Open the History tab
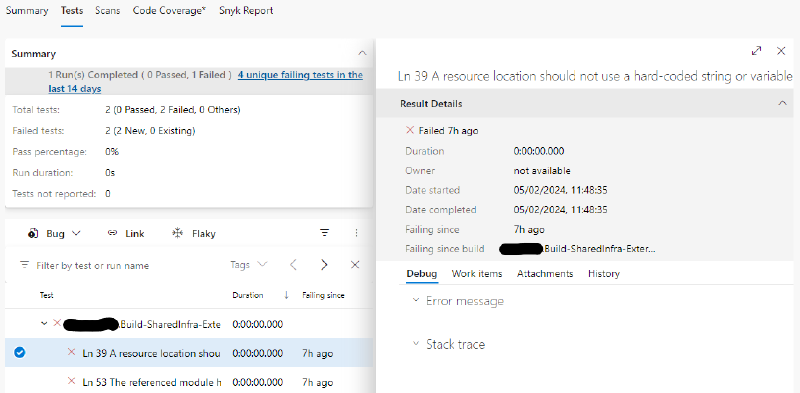The width and height of the screenshot is (800, 393). click(x=604, y=274)
